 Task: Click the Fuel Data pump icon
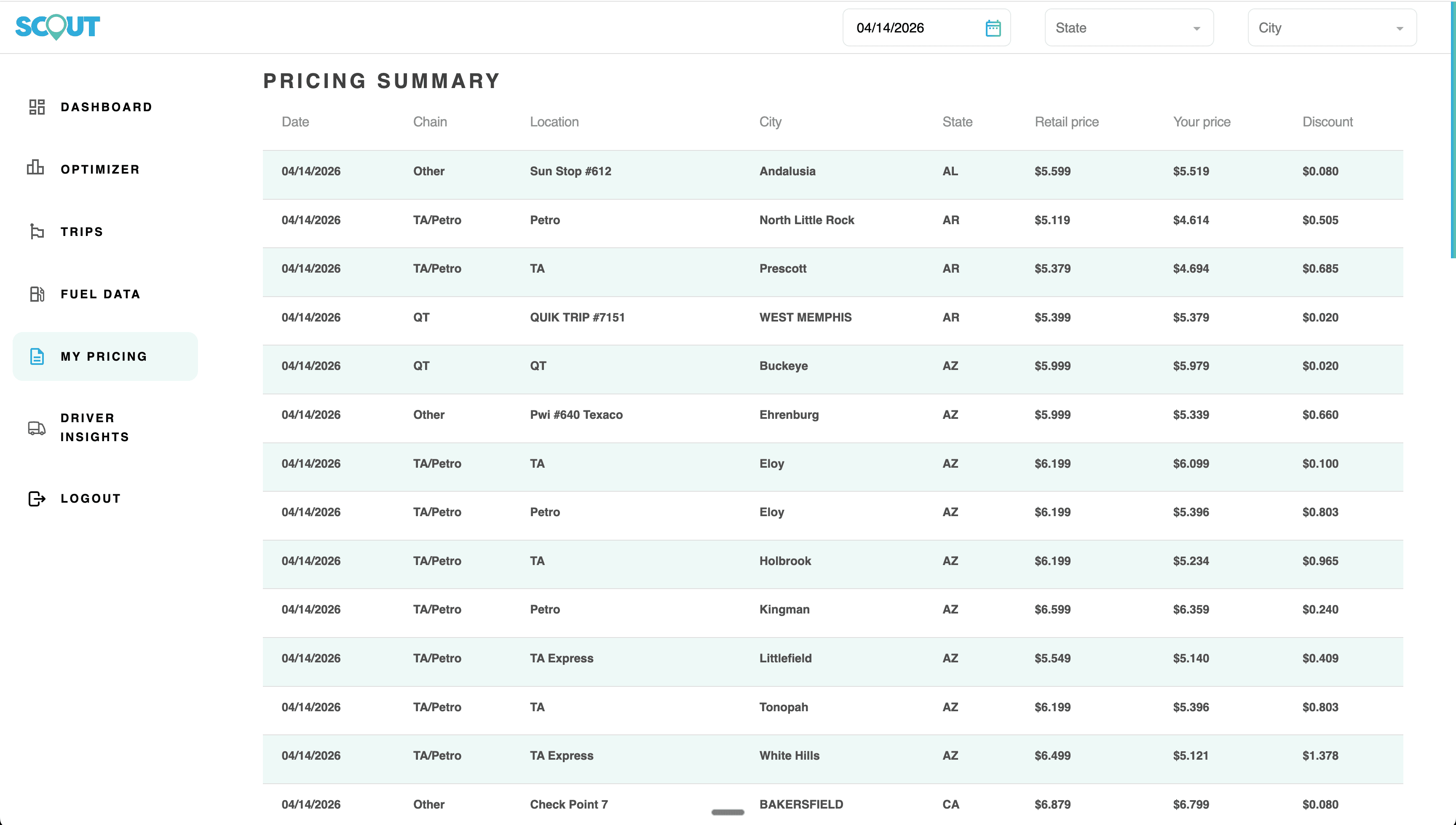[36, 294]
